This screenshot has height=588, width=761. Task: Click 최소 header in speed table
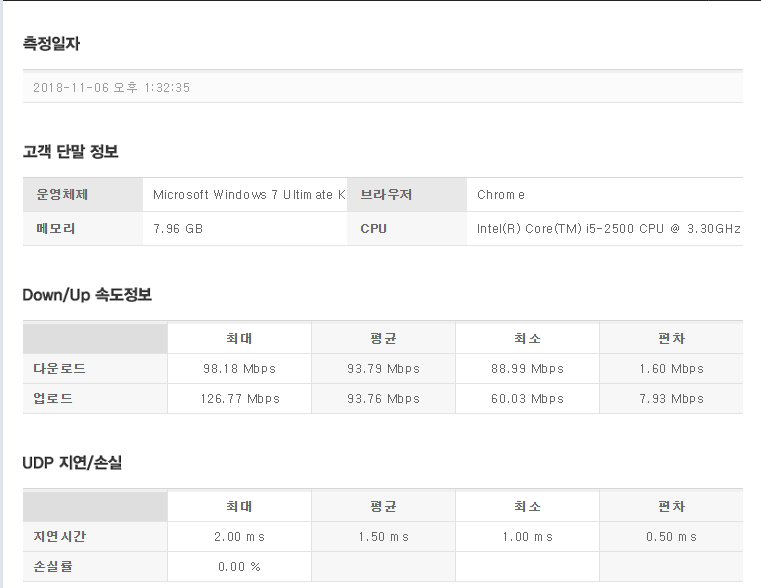(x=527, y=338)
